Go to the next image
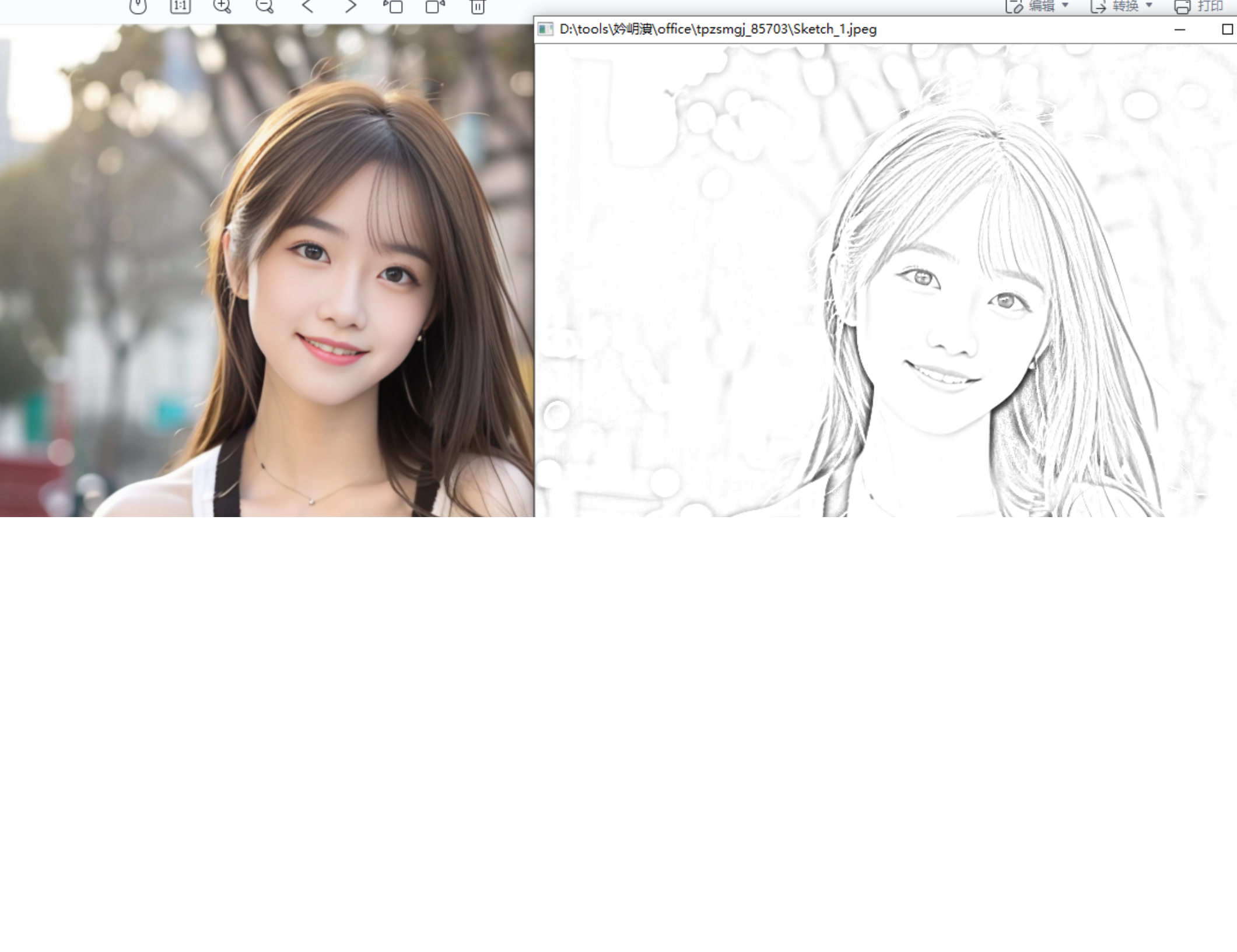The width and height of the screenshot is (1237, 952). point(350,6)
